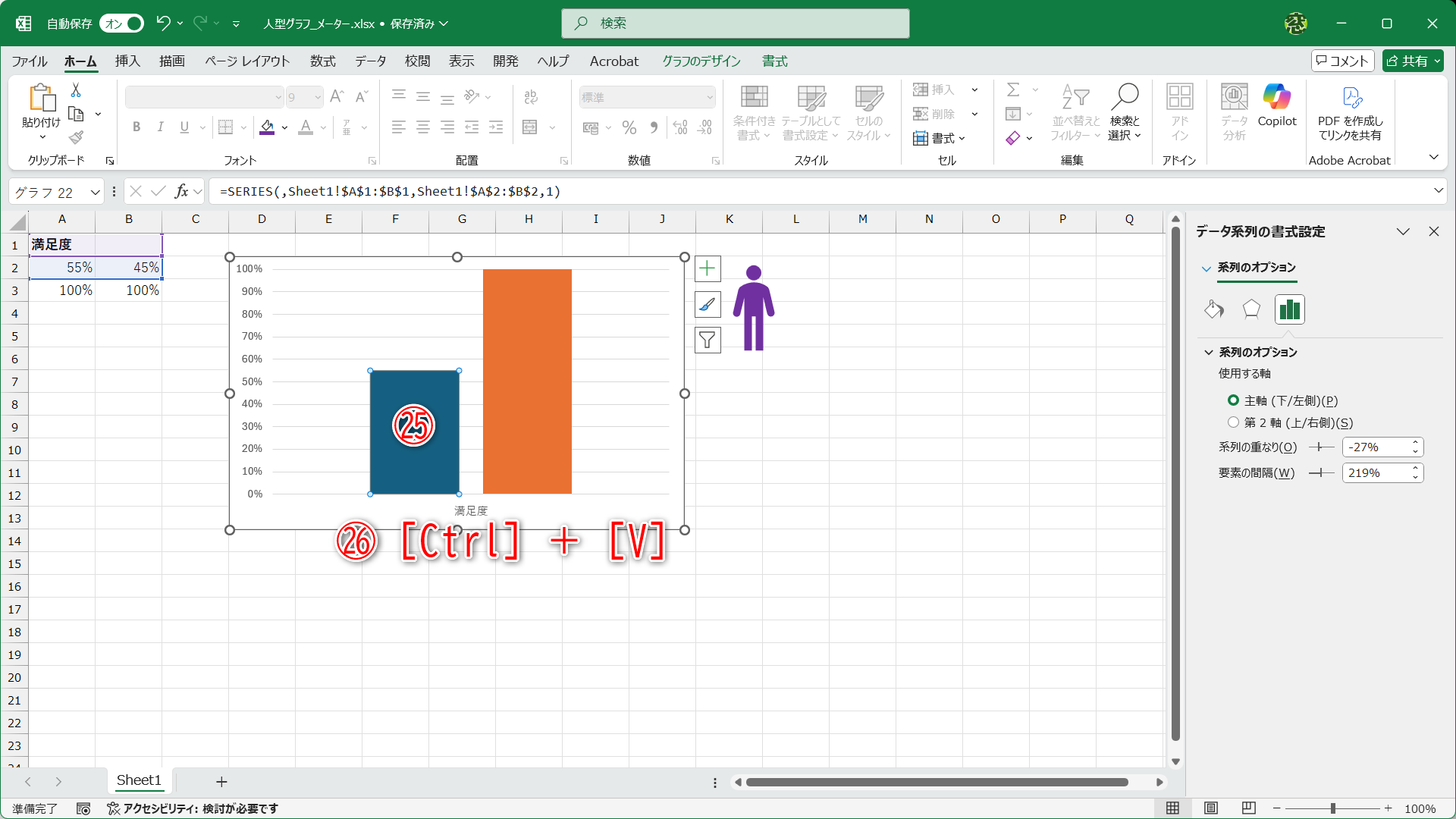Collapse the 系列のオプション section chevron
Screen dimensions: 1456x819
tap(1207, 352)
